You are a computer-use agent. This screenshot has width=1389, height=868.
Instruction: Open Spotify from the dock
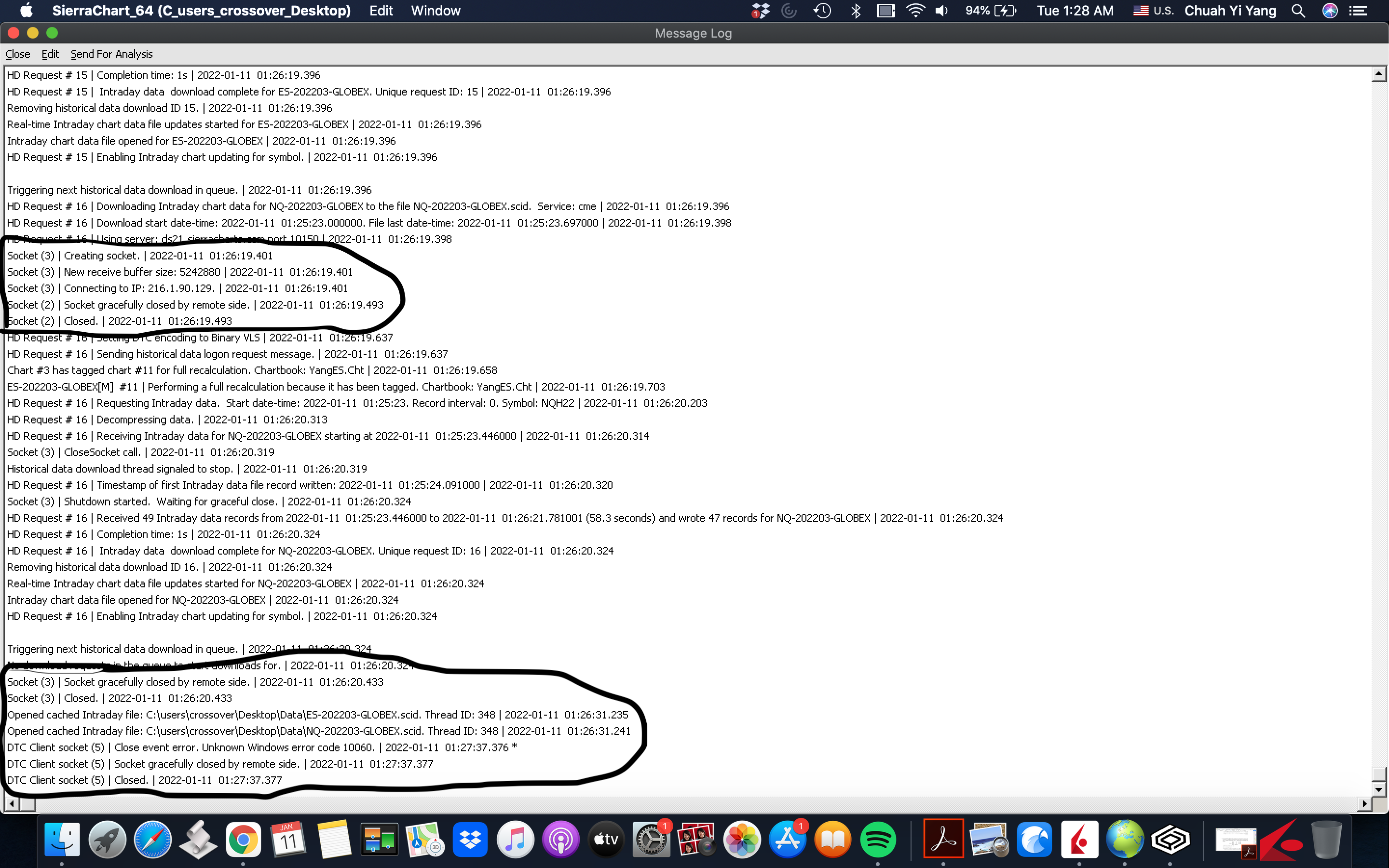pyautogui.click(x=878, y=840)
